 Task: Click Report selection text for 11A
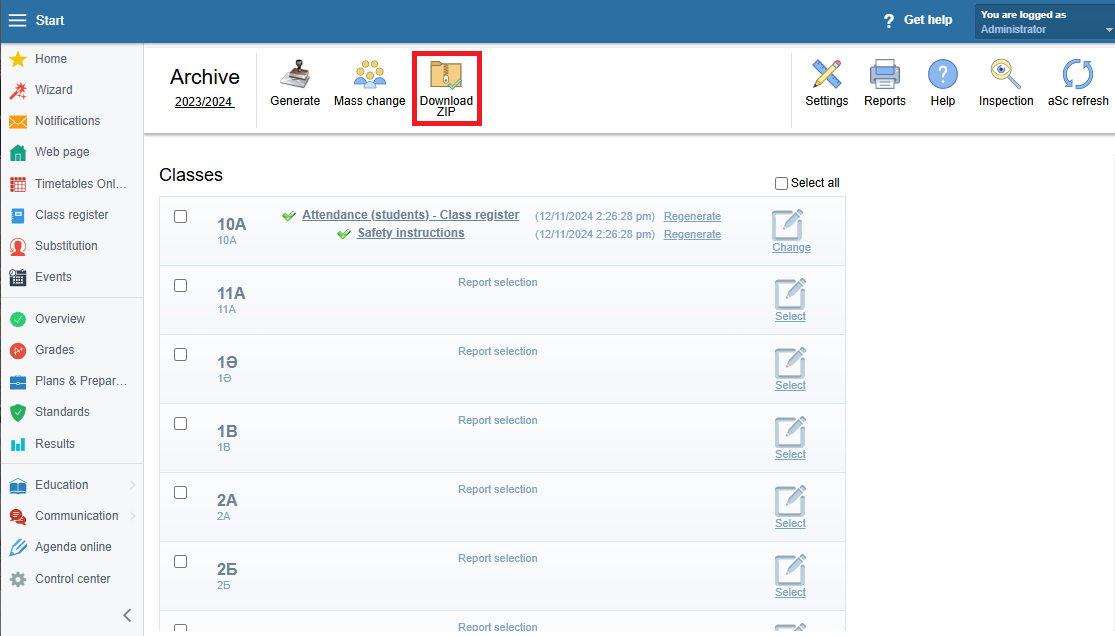(x=498, y=282)
